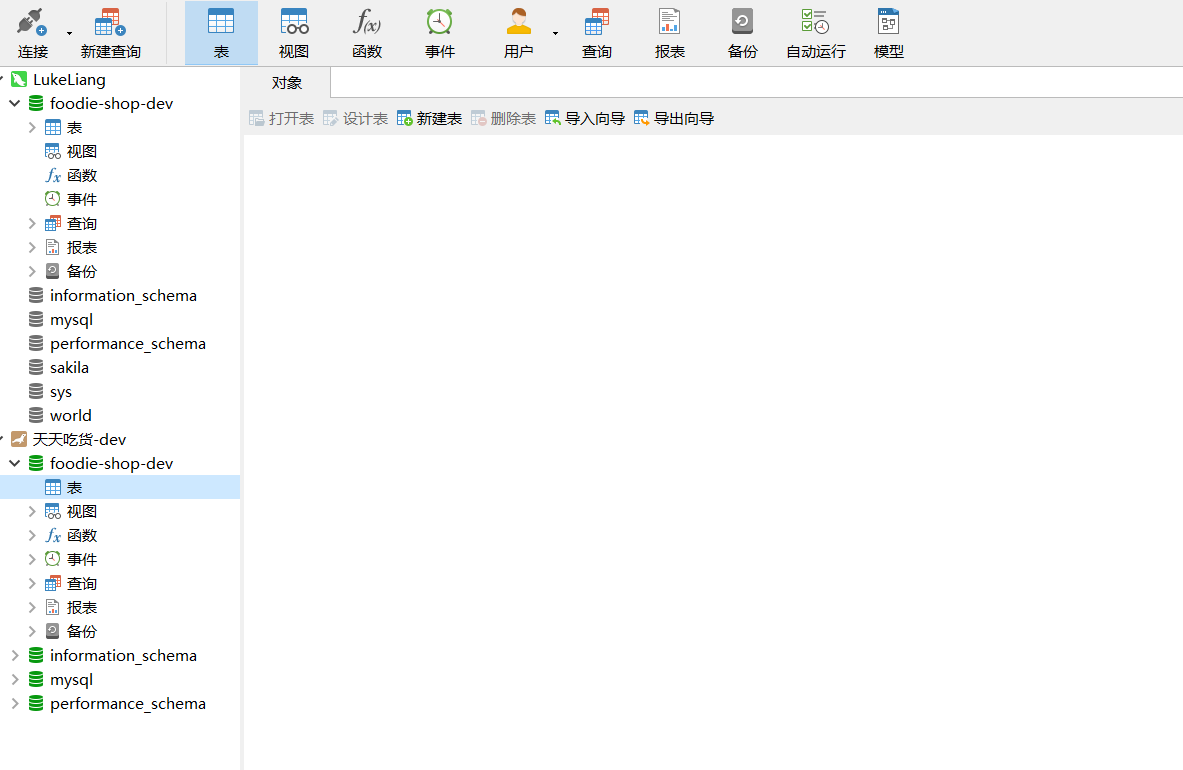
Task: Select the 表 (Table) toolbar button
Action: tap(221, 33)
